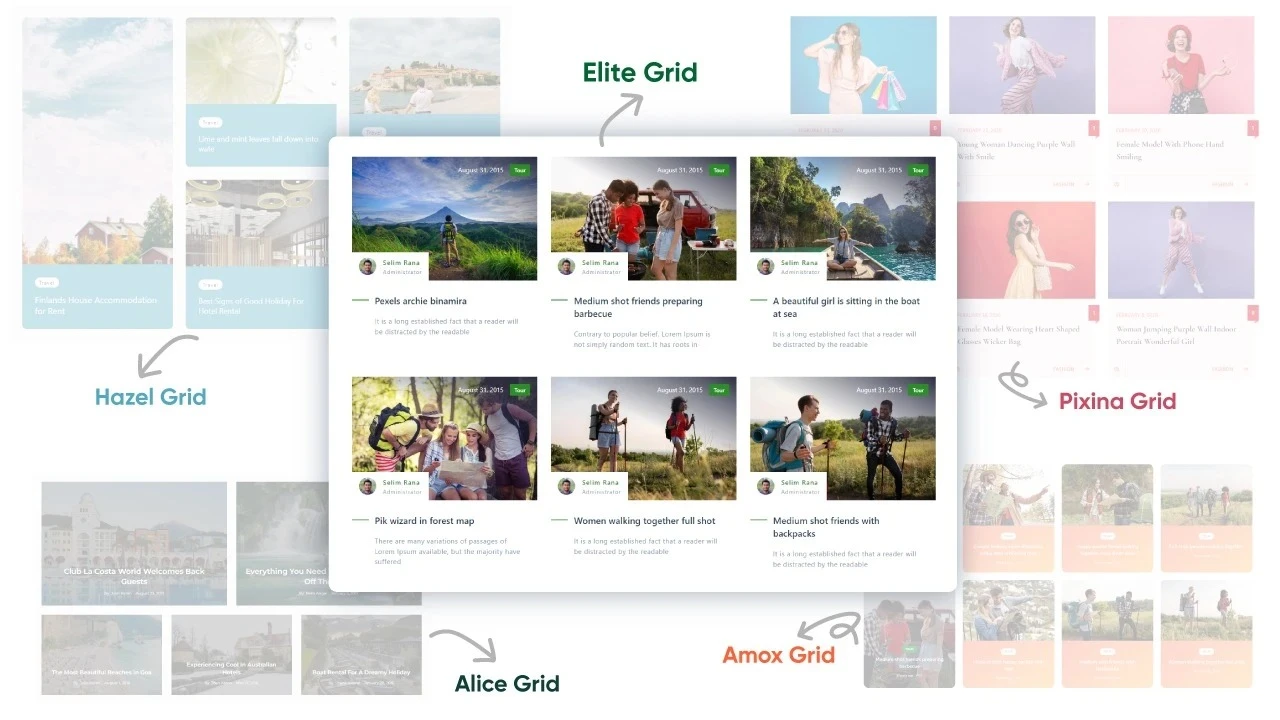The image size is (1280, 720).
Task: Click the author avatar on the backpacks post
Action: [765, 486]
